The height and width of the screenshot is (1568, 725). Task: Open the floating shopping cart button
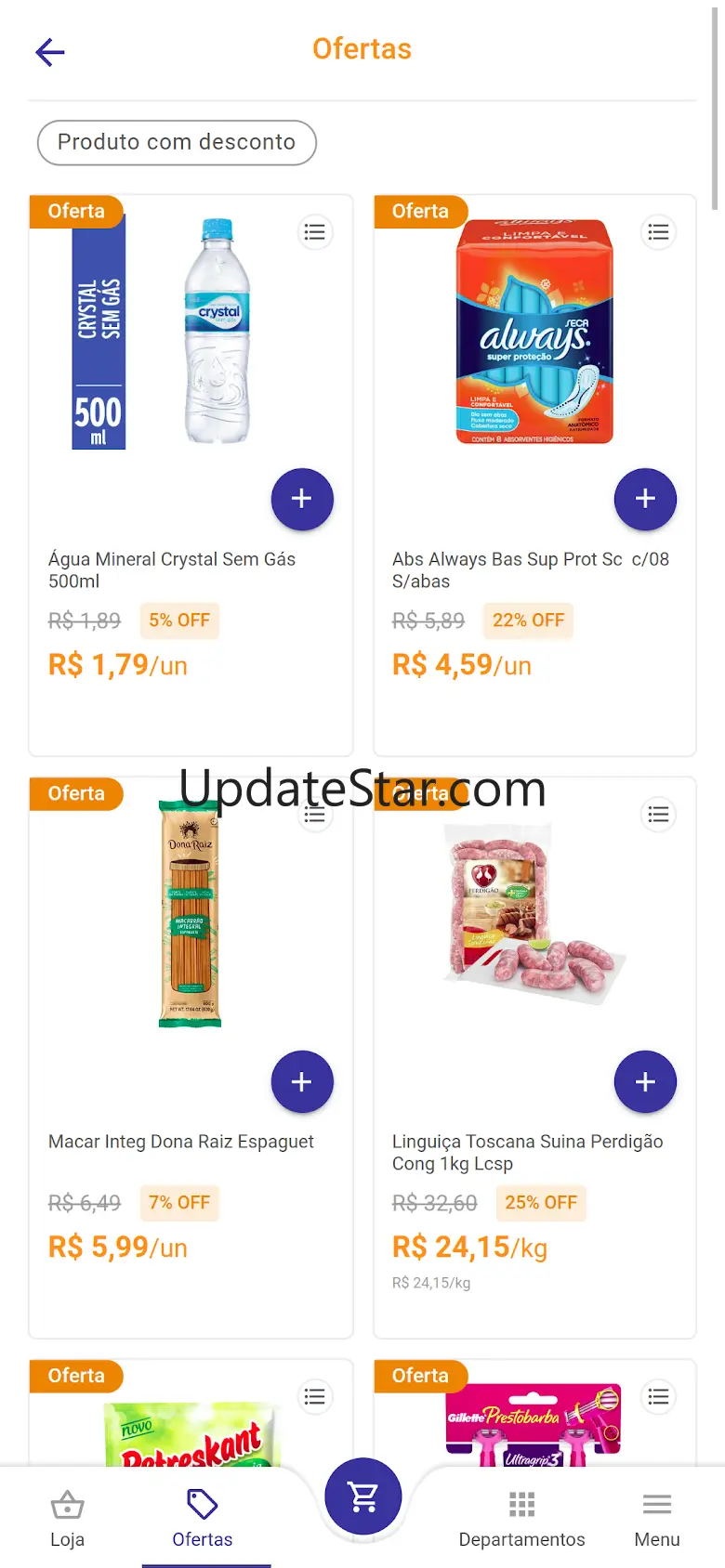[x=362, y=1496]
